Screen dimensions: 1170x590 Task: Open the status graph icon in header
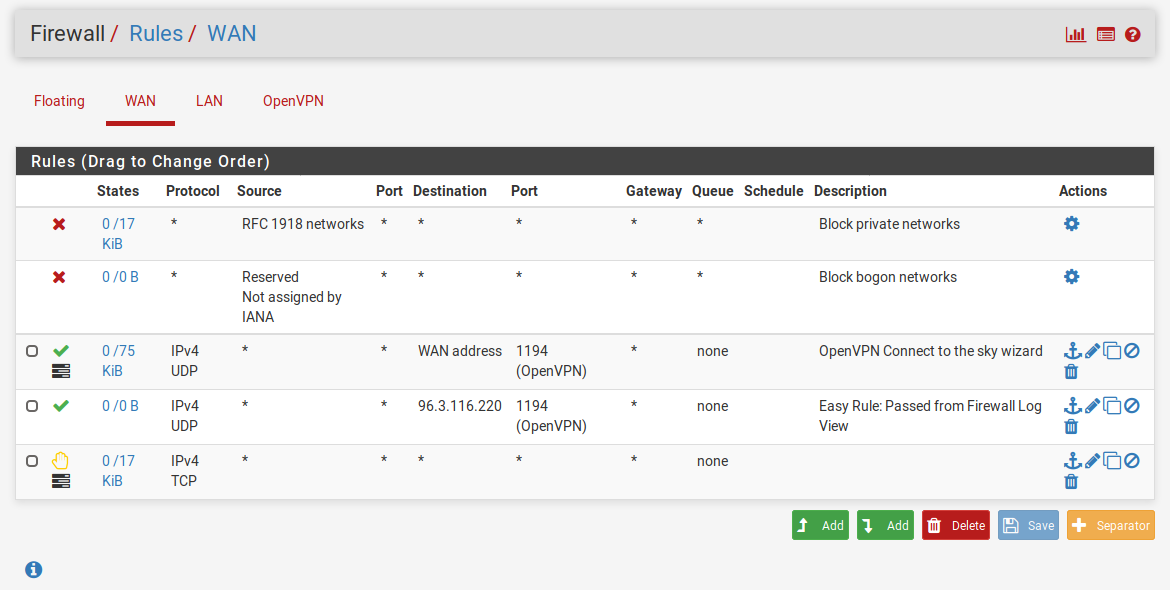[x=1075, y=34]
